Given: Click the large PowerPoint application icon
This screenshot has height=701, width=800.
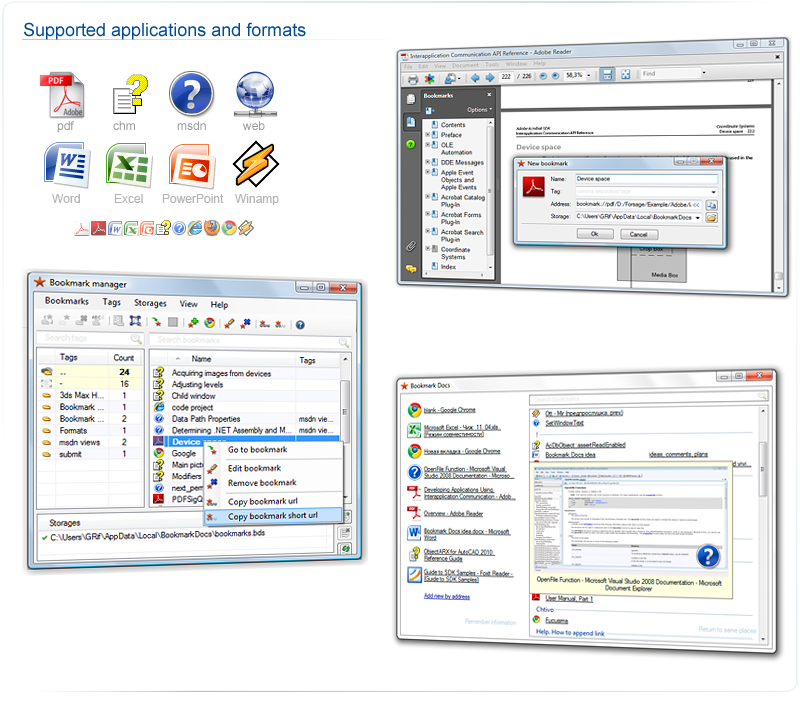Looking at the screenshot, I should click(192, 165).
